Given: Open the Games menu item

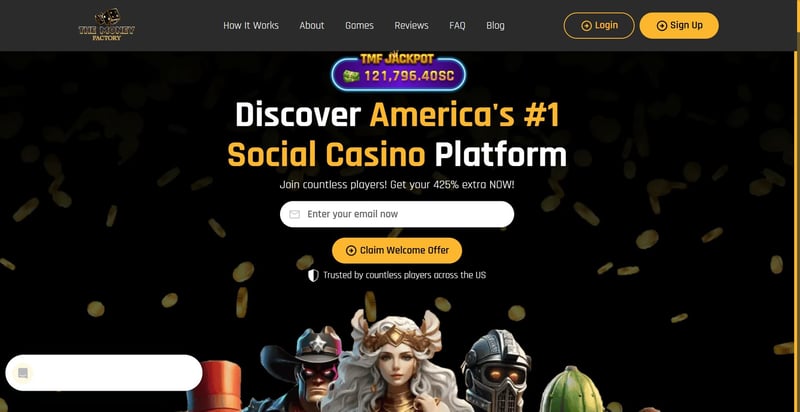Looking at the screenshot, I should coord(359,25).
